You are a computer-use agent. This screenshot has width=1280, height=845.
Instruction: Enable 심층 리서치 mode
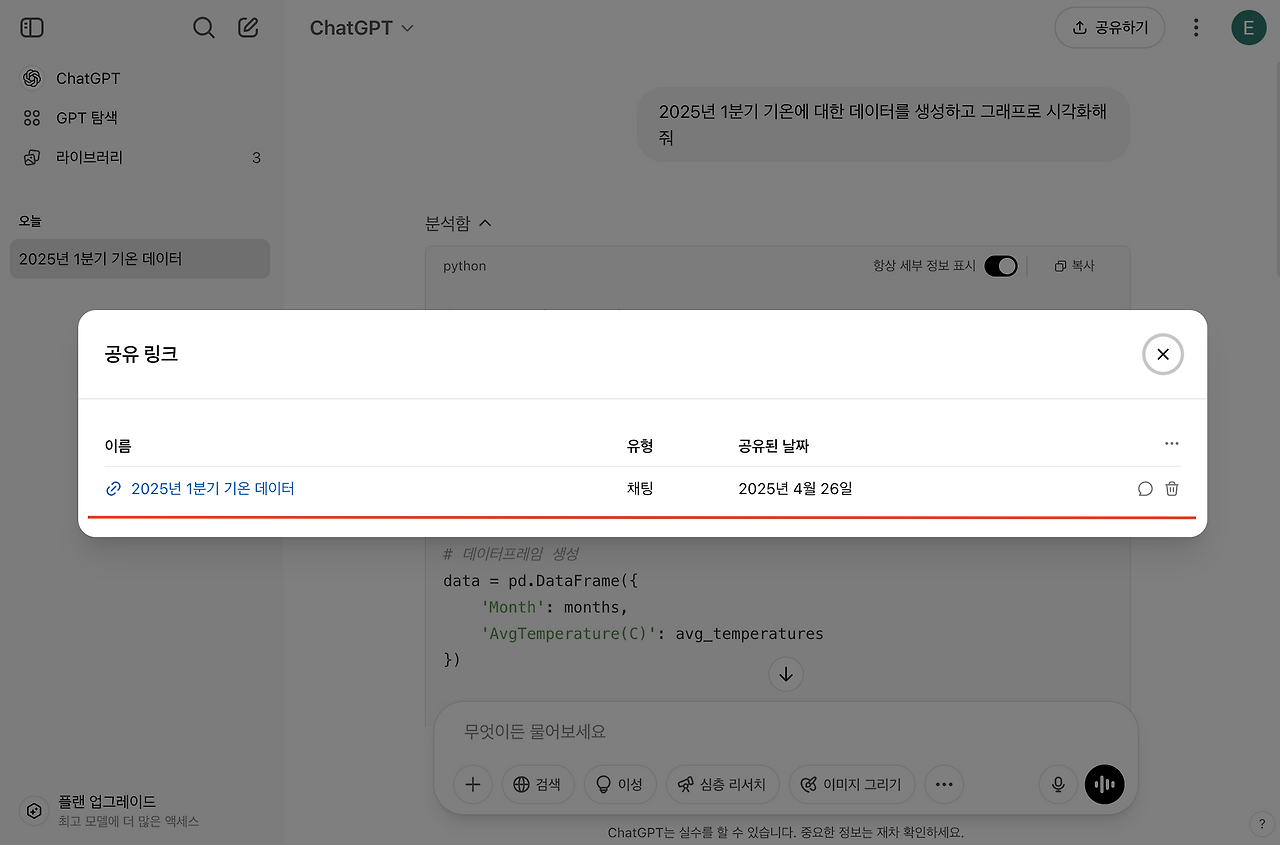click(722, 784)
